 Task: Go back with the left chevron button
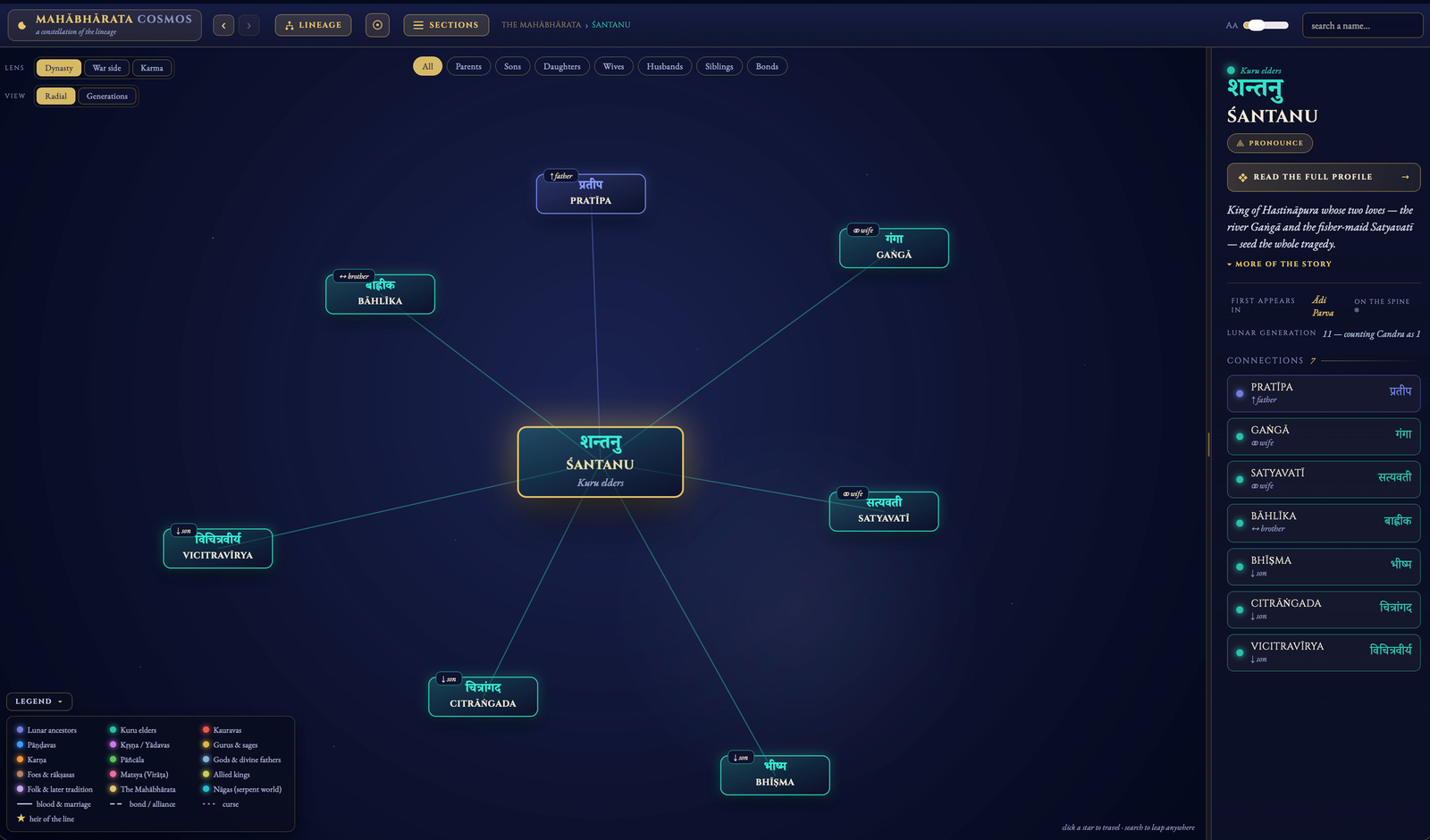point(223,26)
